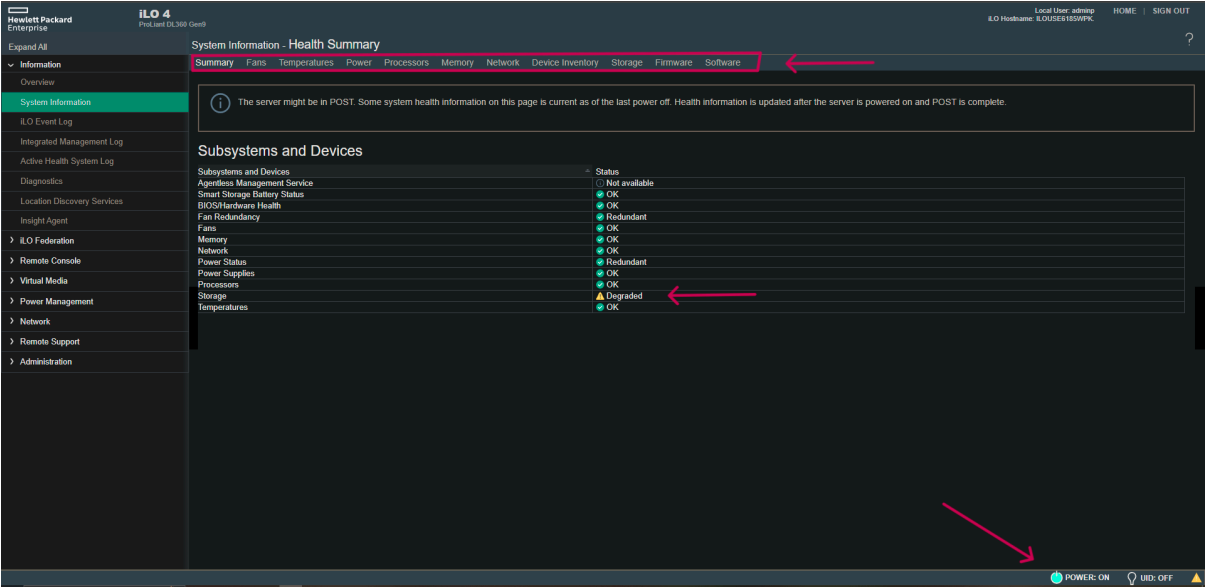The image size is (1206, 588).
Task: Click the HOME link
Action: coord(1124,11)
